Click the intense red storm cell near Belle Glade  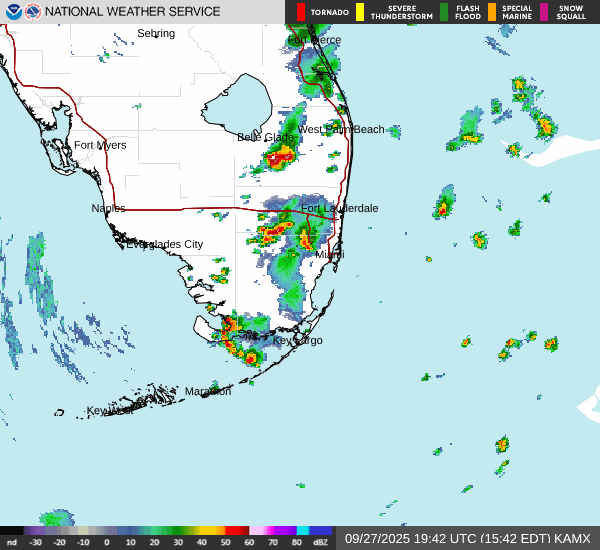click(278, 158)
